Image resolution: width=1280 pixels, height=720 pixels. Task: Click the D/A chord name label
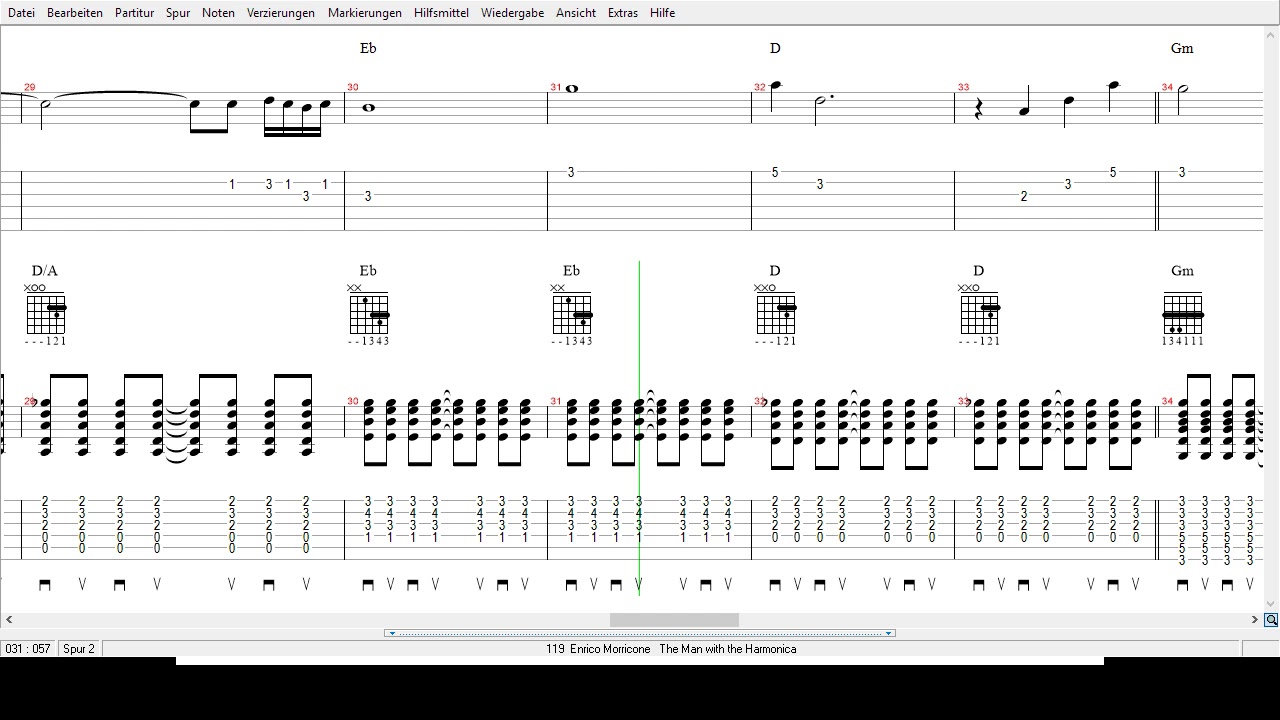(45, 271)
